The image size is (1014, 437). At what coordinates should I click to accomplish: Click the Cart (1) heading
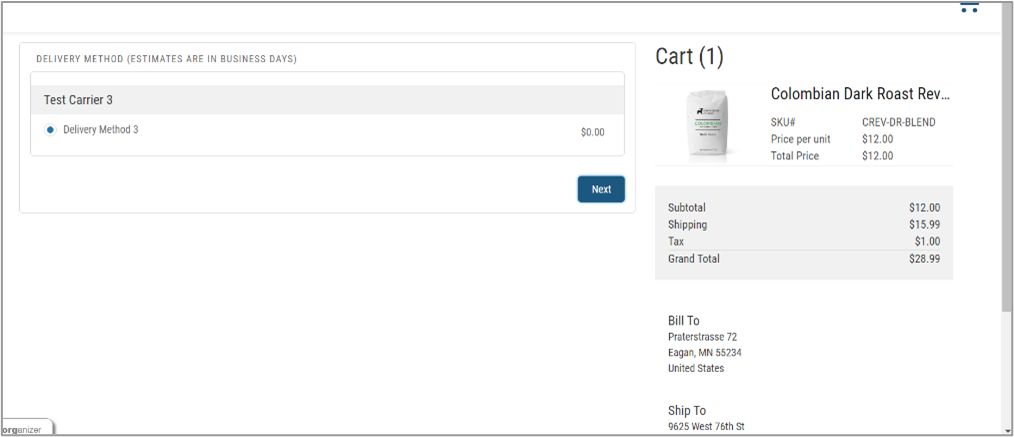coord(689,57)
